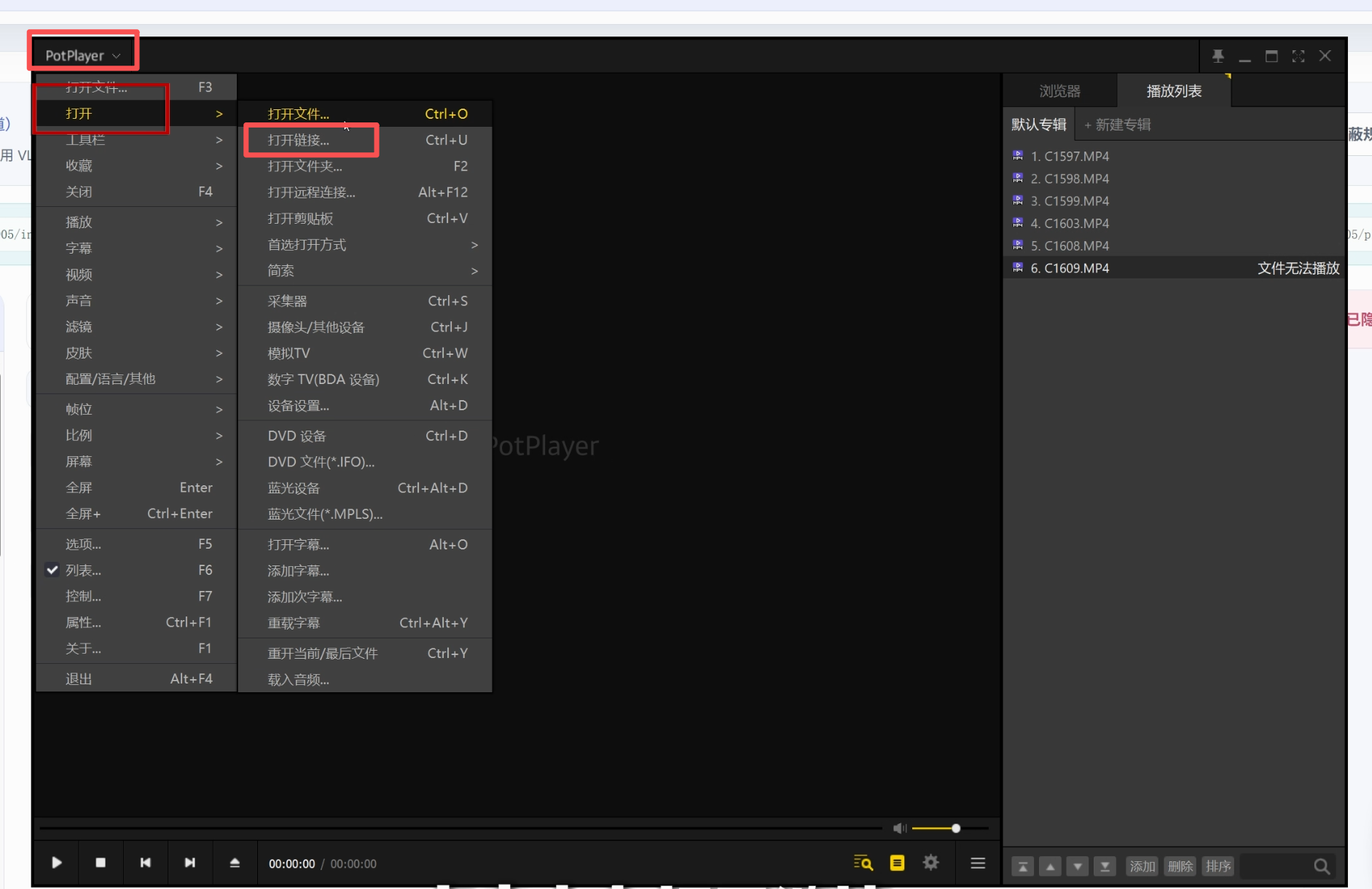Click the Previous track button
This screenshot has width=1372, height=889.
[146, 863]
